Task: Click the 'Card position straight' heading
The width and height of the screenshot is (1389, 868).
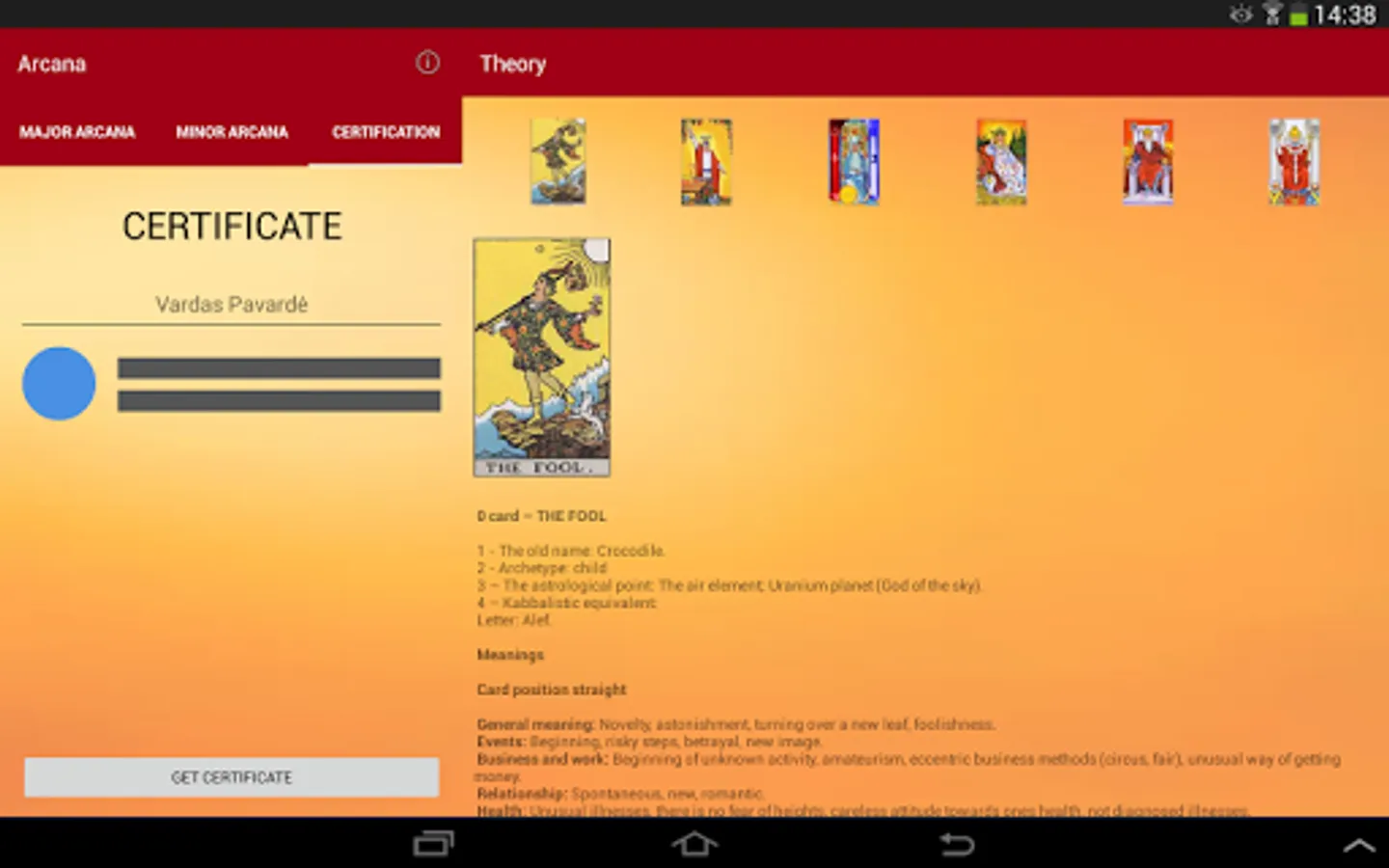Action: coord(552,690)
